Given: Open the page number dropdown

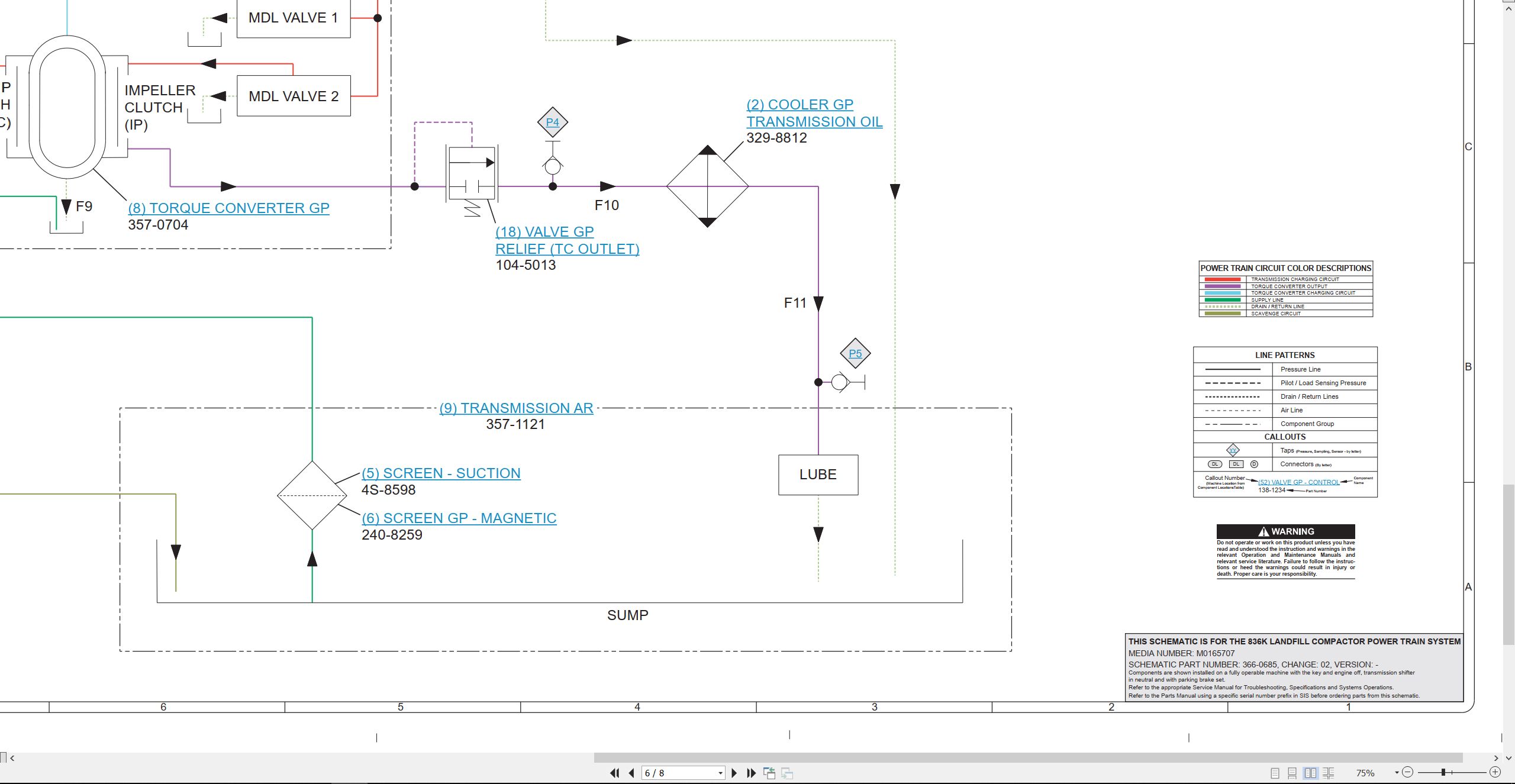Looking at the screenshot, I should 720,773.
